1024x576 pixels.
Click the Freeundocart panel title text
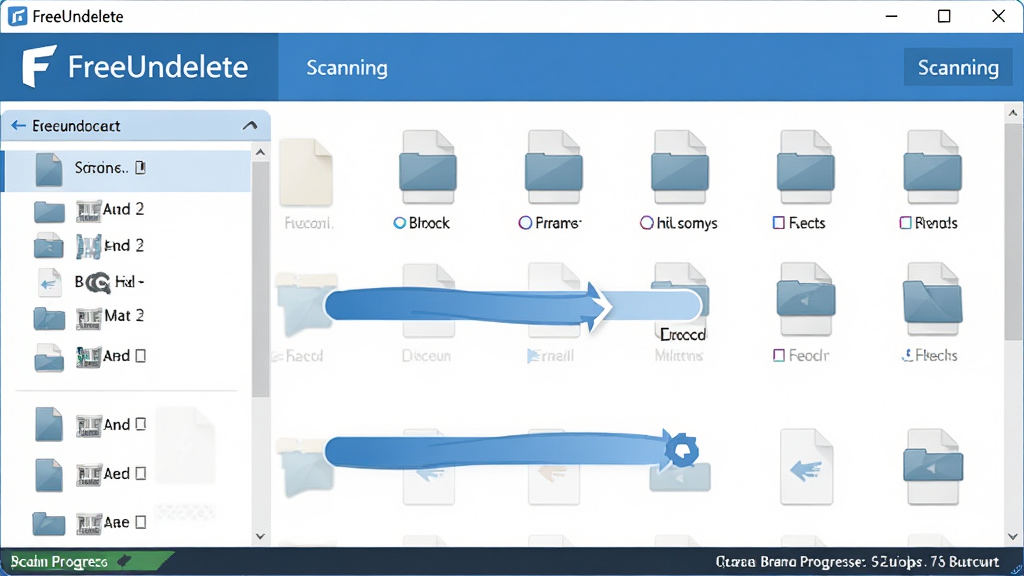(x=76, y=126)
